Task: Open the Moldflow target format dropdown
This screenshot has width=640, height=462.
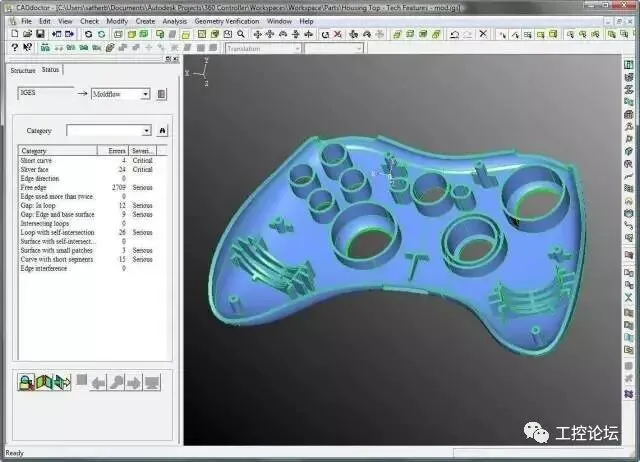Action: pyautogui.click(x=145, y=94)
